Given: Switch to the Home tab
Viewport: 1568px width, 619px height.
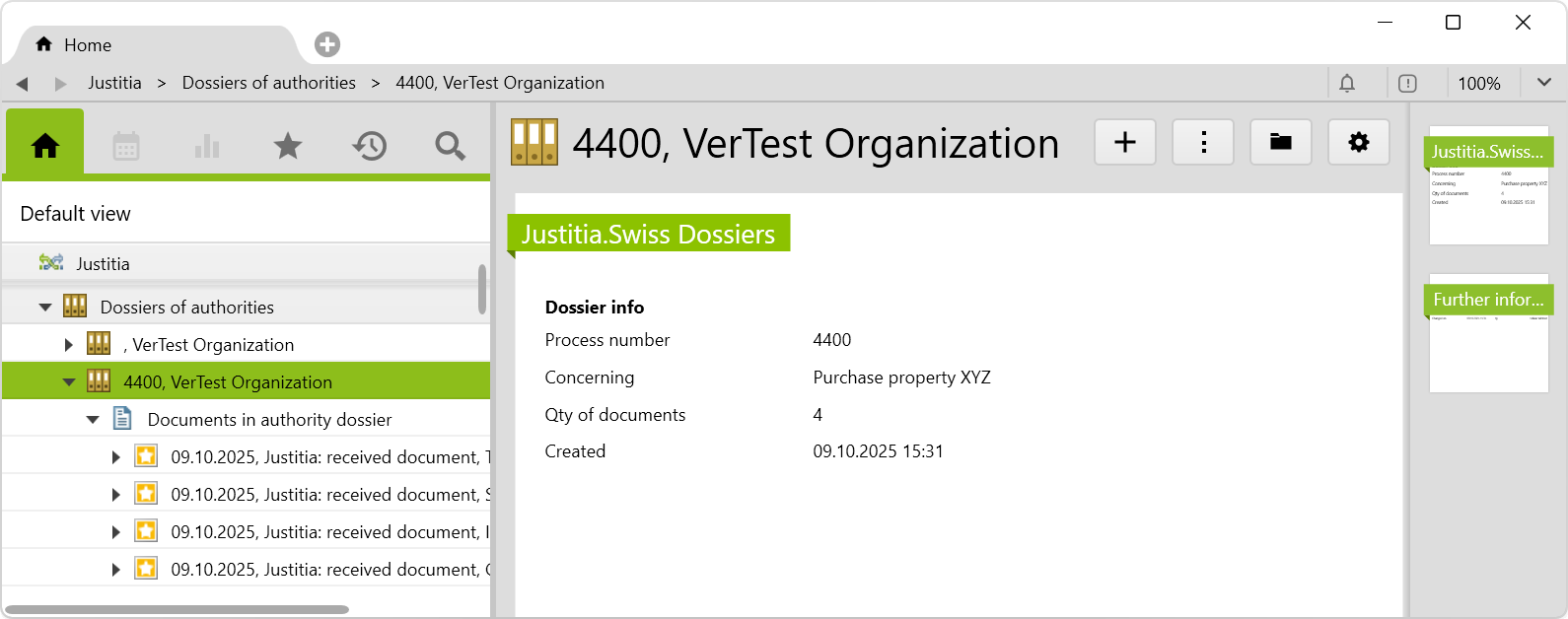Looking at the screenshot, I should pyautogui.click(x=87, y=45).
